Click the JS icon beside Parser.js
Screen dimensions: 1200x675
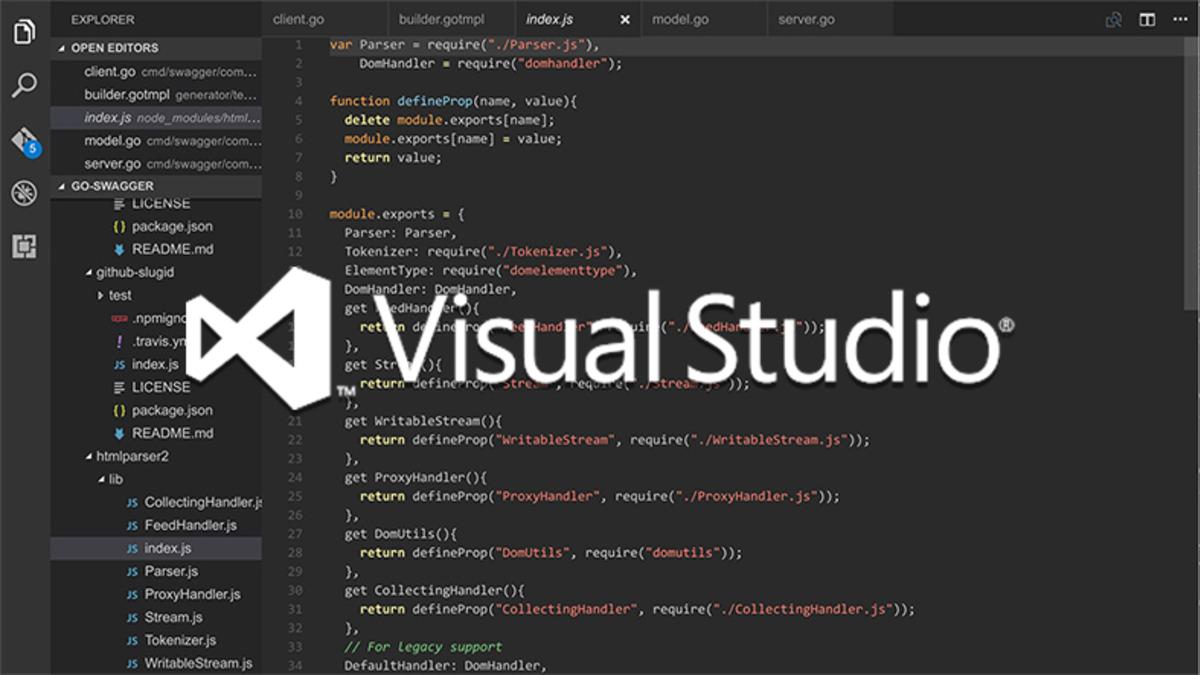132,571
